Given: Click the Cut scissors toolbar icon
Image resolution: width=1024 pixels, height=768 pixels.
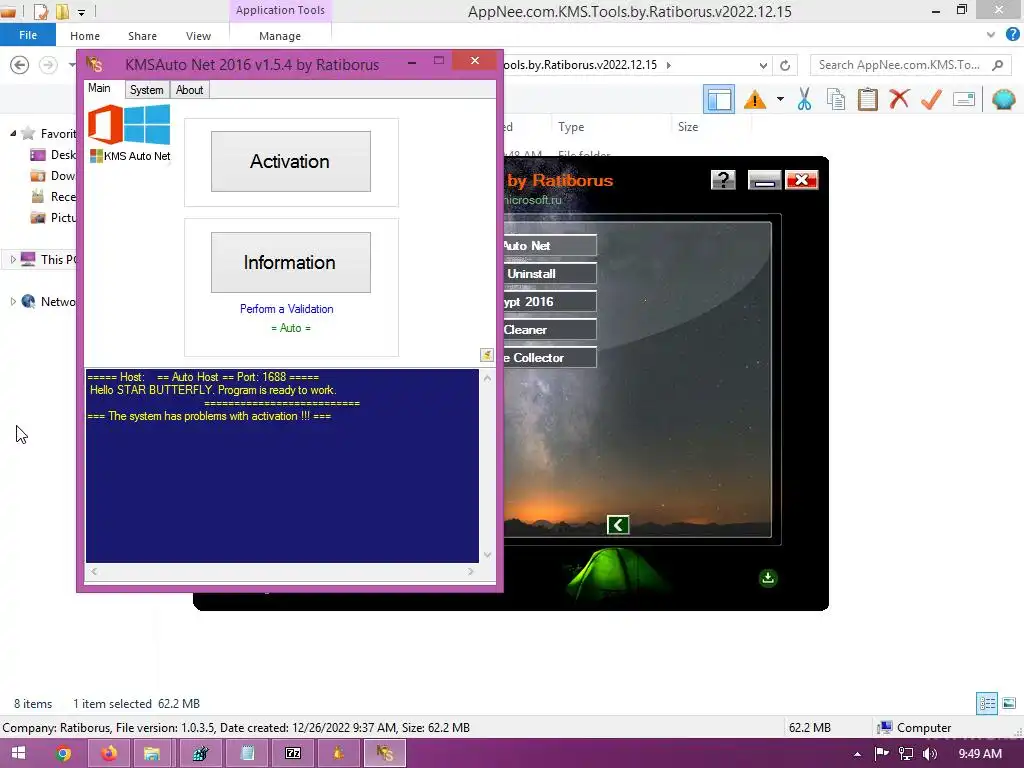Looking at the screenshot, I should (805, 99).
